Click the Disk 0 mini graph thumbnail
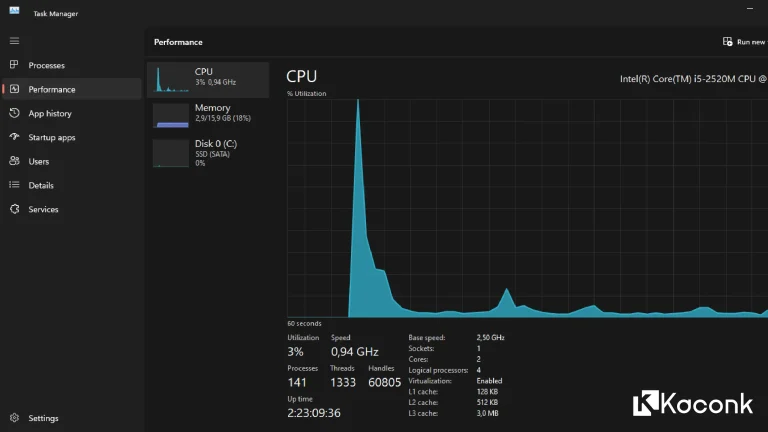This screenshot has height=432, width=768. pos(171,152)
